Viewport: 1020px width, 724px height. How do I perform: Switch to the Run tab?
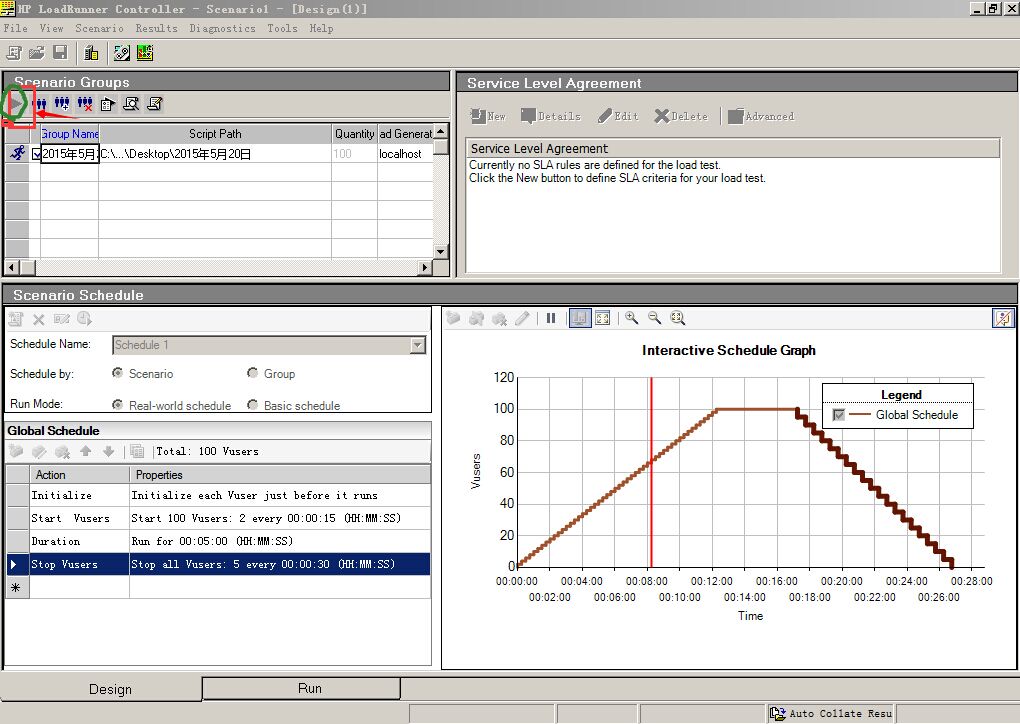309,688
